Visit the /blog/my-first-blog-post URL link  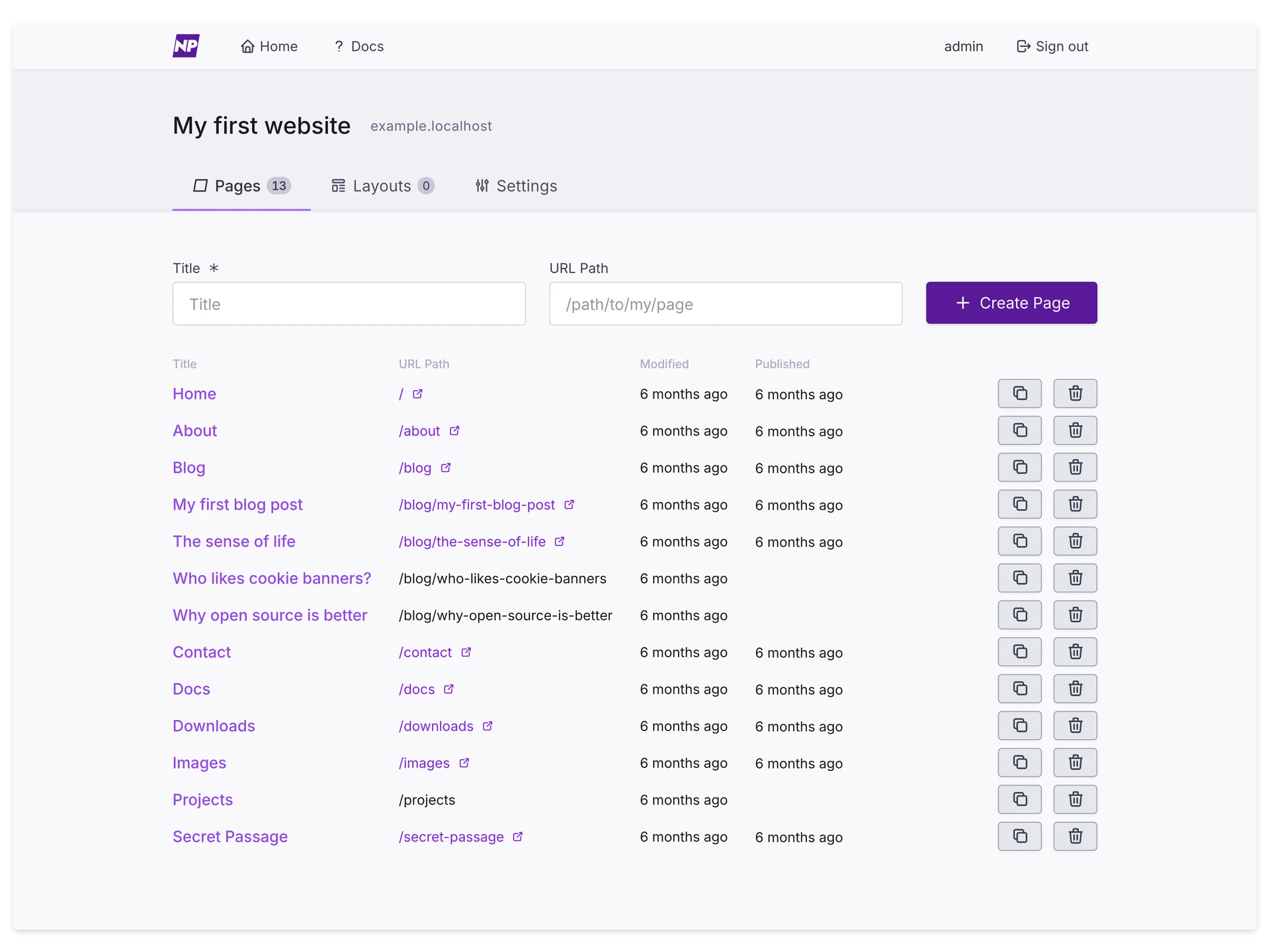click(x=477, y=504)
